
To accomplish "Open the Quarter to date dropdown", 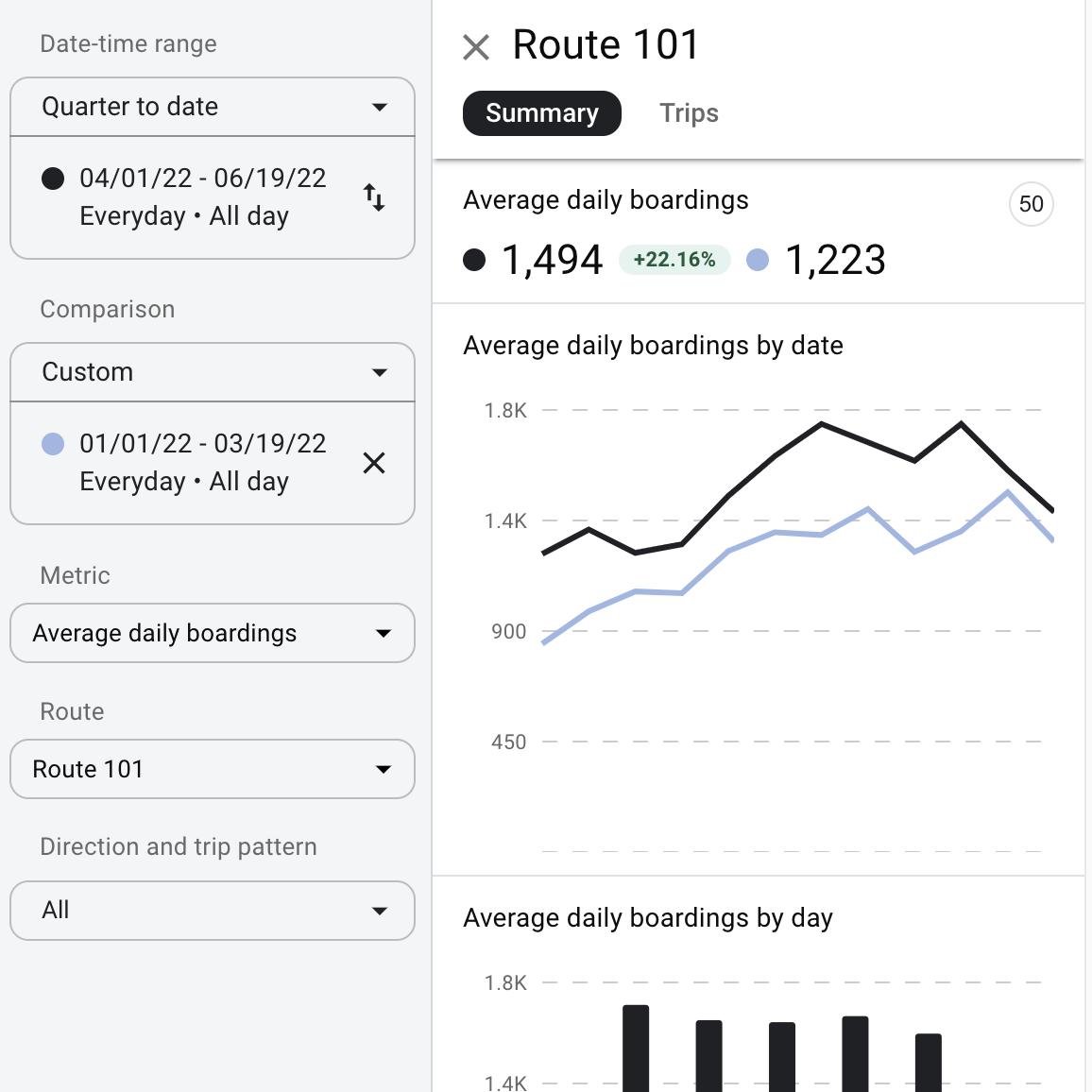I will tap(213, 107).
